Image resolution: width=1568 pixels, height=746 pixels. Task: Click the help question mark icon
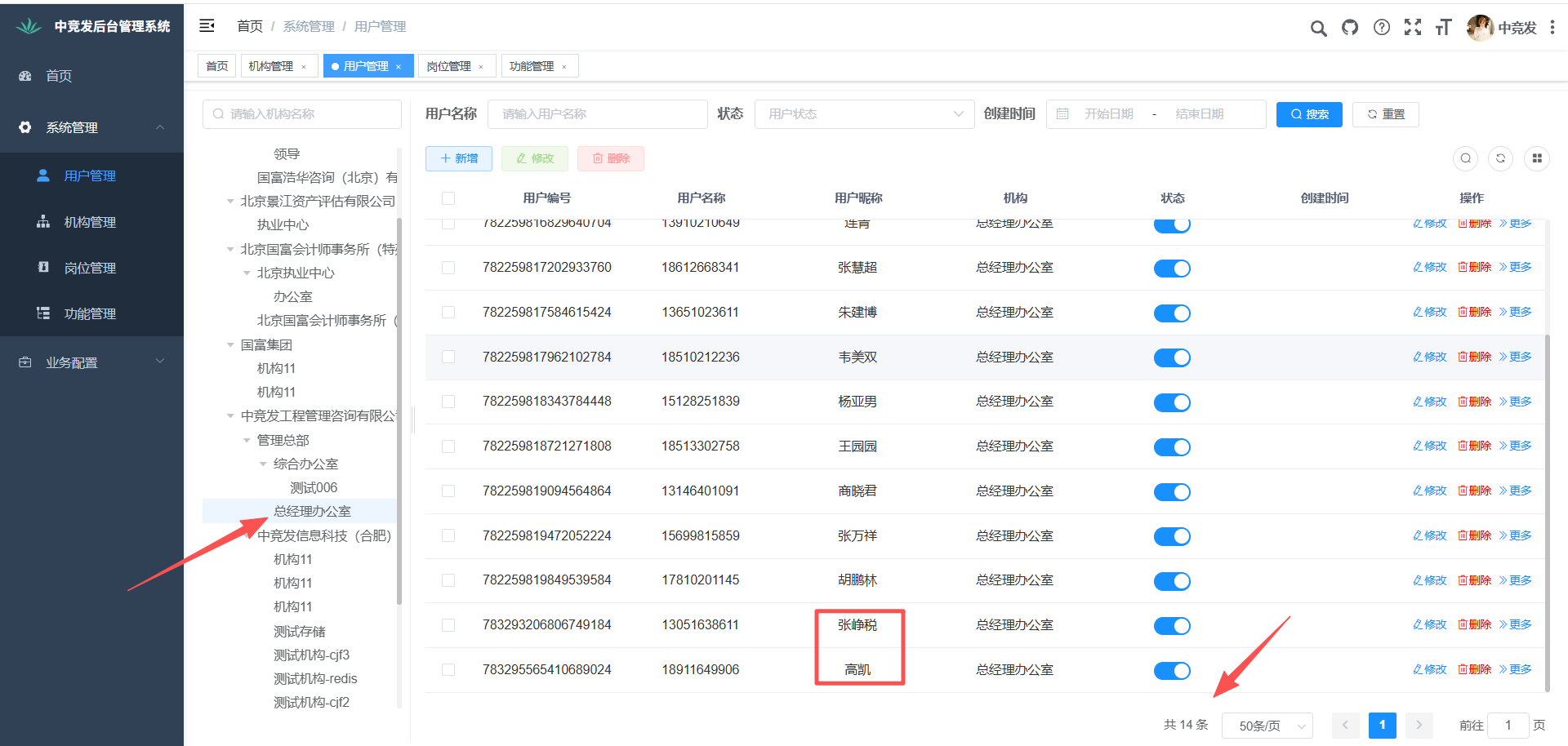1382,28
